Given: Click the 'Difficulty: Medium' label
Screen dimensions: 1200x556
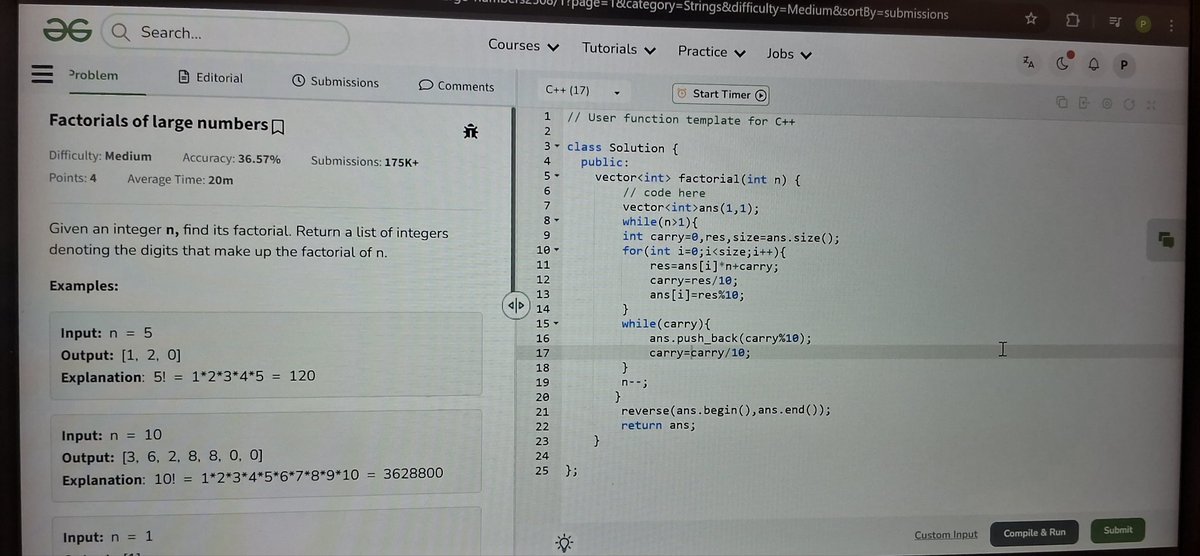Looking at the screenshot, I should [100, 156].
